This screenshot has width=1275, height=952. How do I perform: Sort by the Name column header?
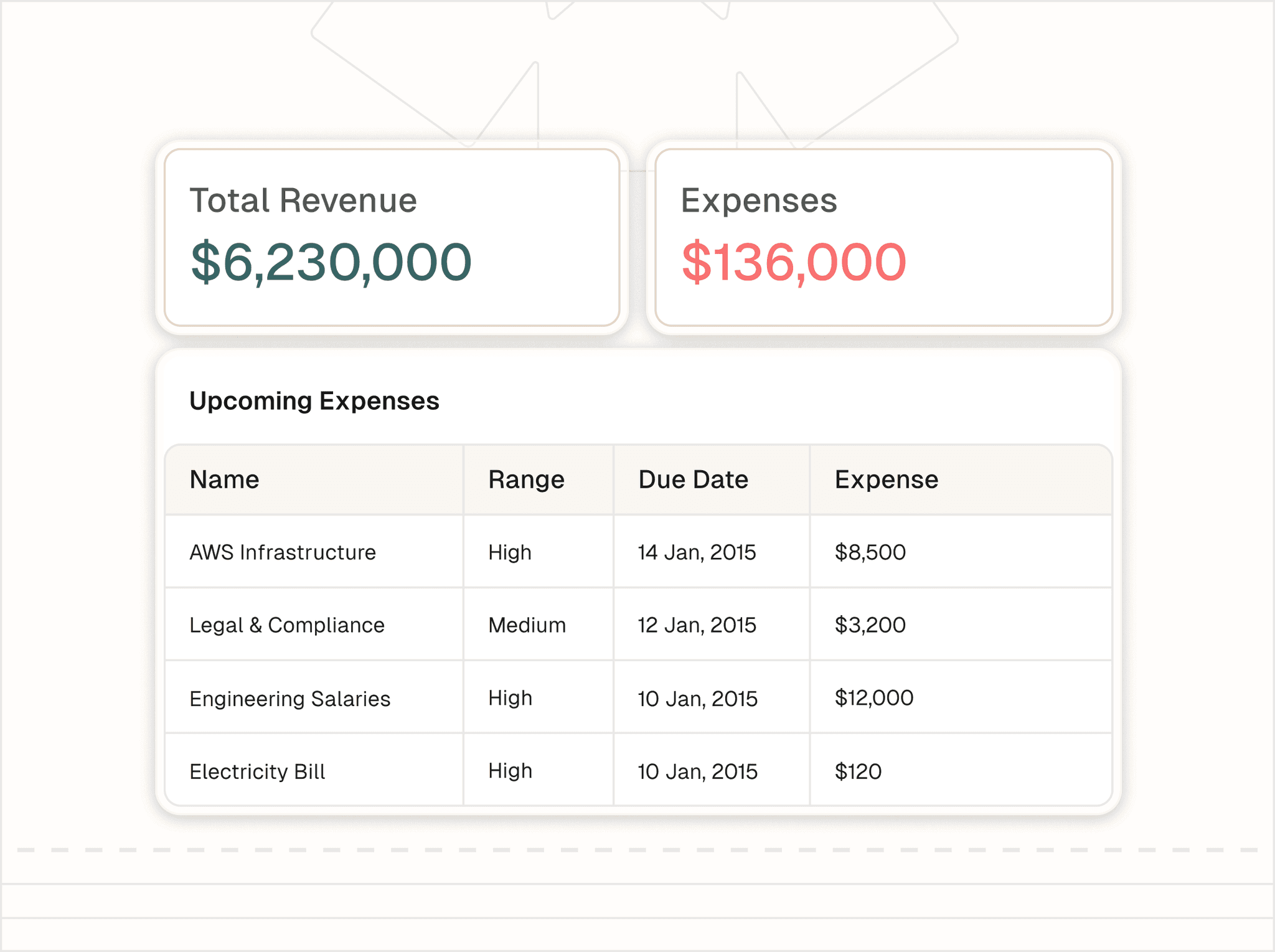click(x=224, y=479)
